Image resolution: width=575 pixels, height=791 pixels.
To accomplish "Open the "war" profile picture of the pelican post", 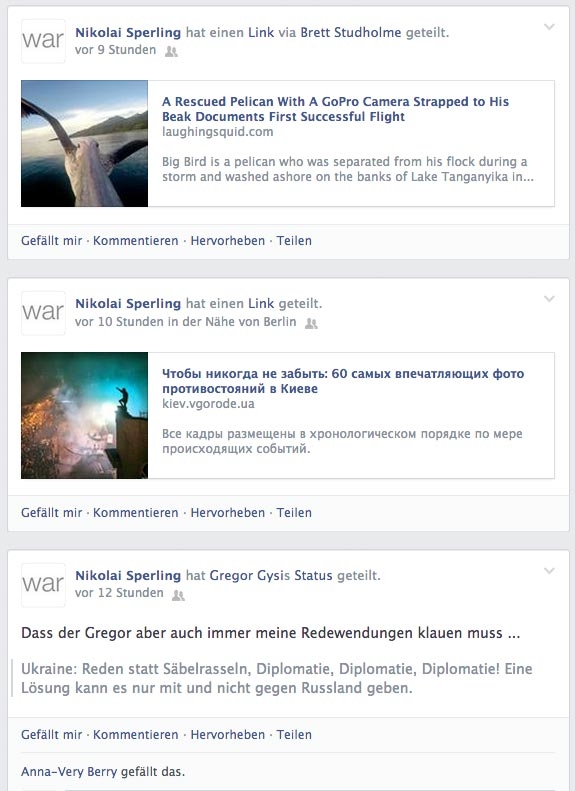I will click(x=43, y=41).
